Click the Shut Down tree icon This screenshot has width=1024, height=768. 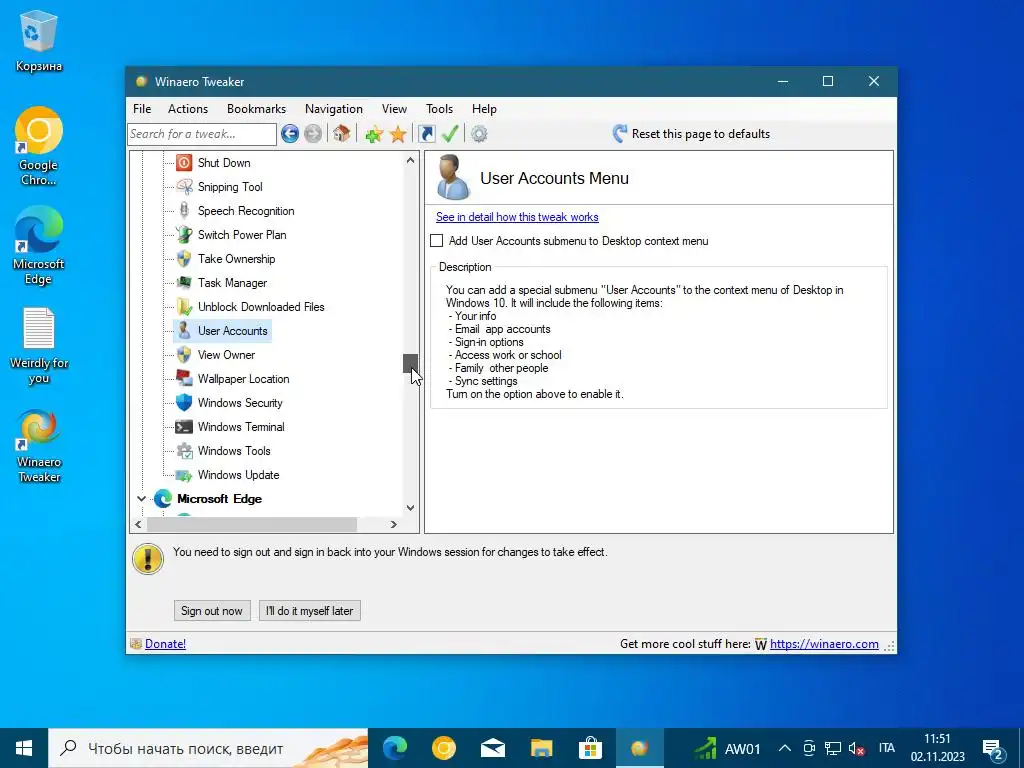[184, 163]
